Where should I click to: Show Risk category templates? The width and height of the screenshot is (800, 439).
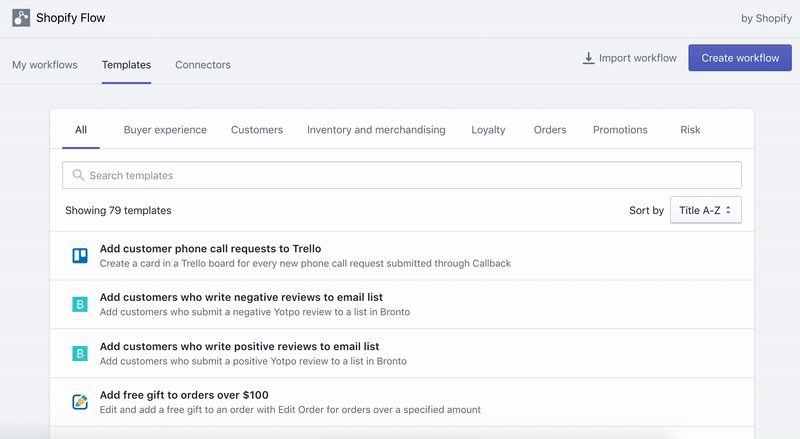pos(690,130)
